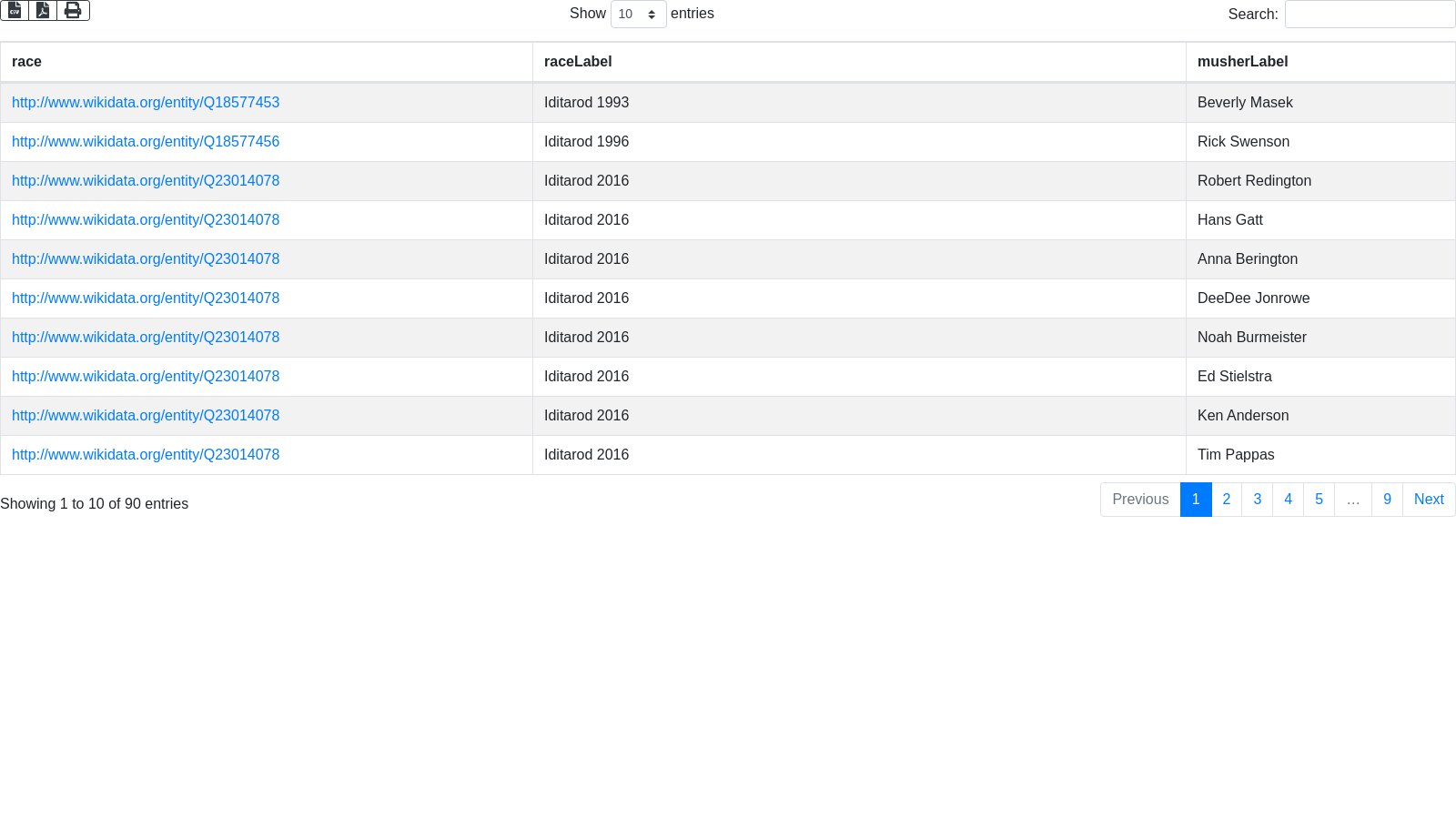Open wikidata link in Ken Anderson row
The width and height of the screenshot is (1456, 819).
point(146,416)
